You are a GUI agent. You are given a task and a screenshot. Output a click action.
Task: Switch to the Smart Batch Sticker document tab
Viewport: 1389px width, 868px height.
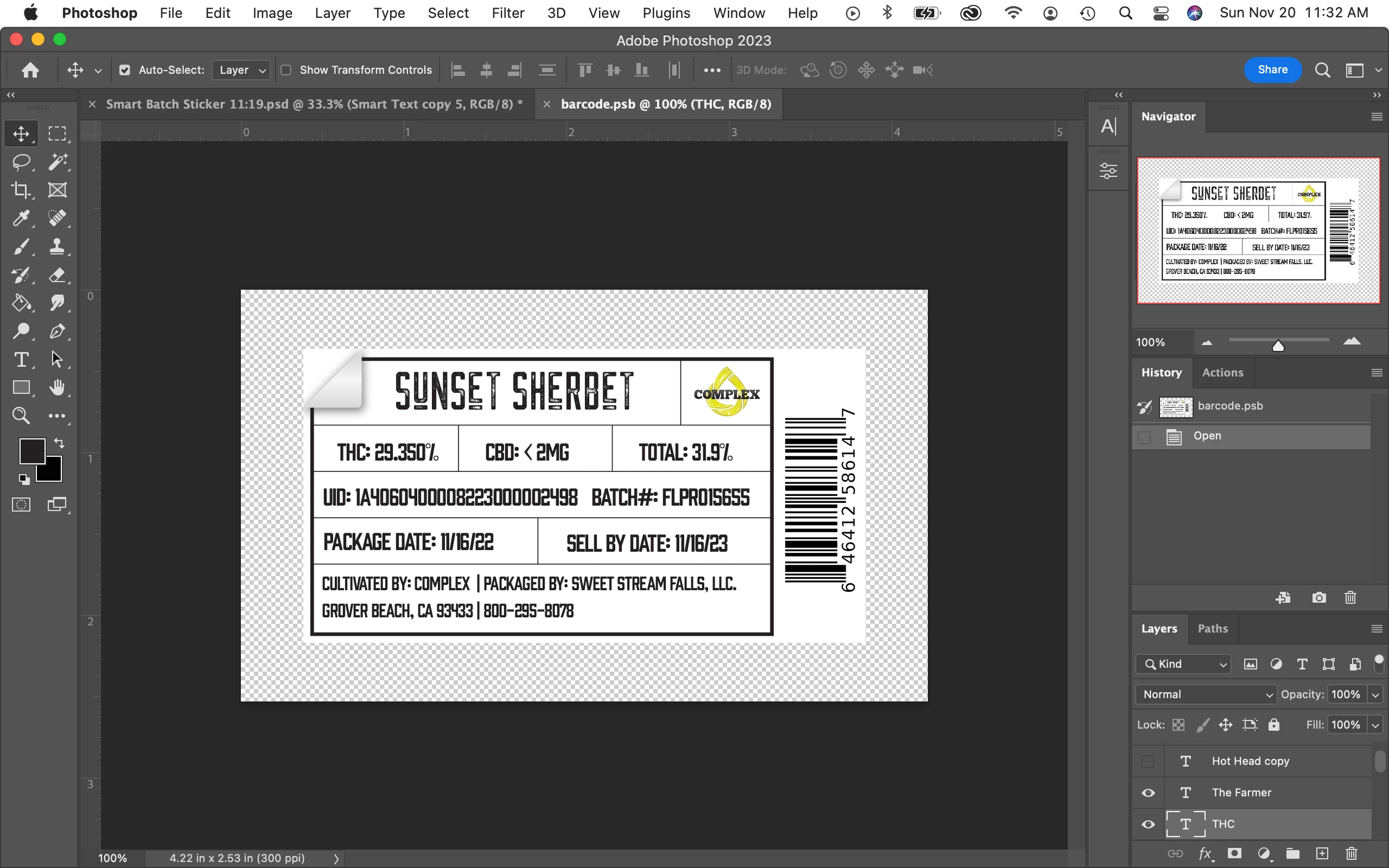click(x=314, y=104)
